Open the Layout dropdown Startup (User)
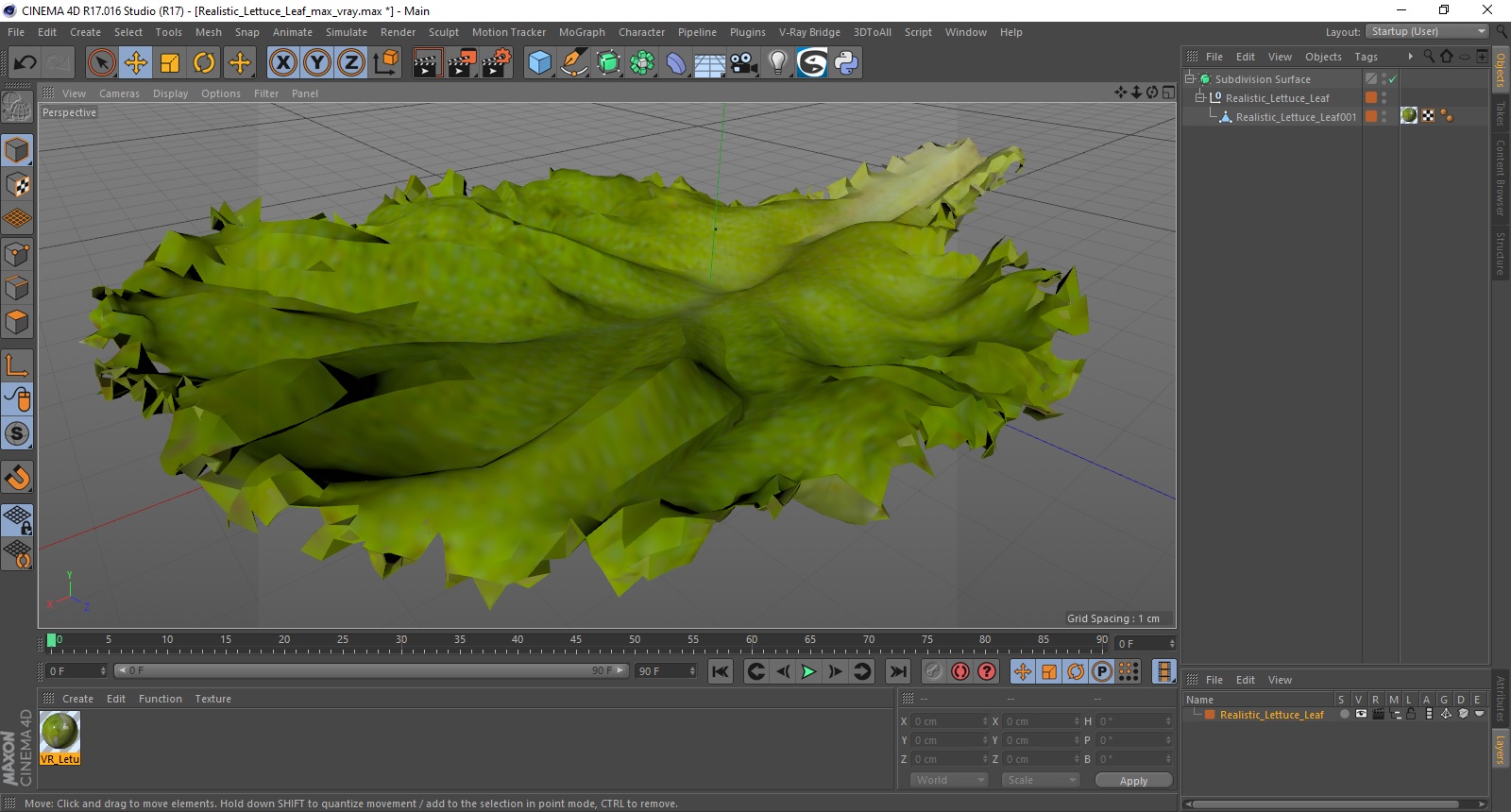1511x812 pixels. (x=1428, y=32)
